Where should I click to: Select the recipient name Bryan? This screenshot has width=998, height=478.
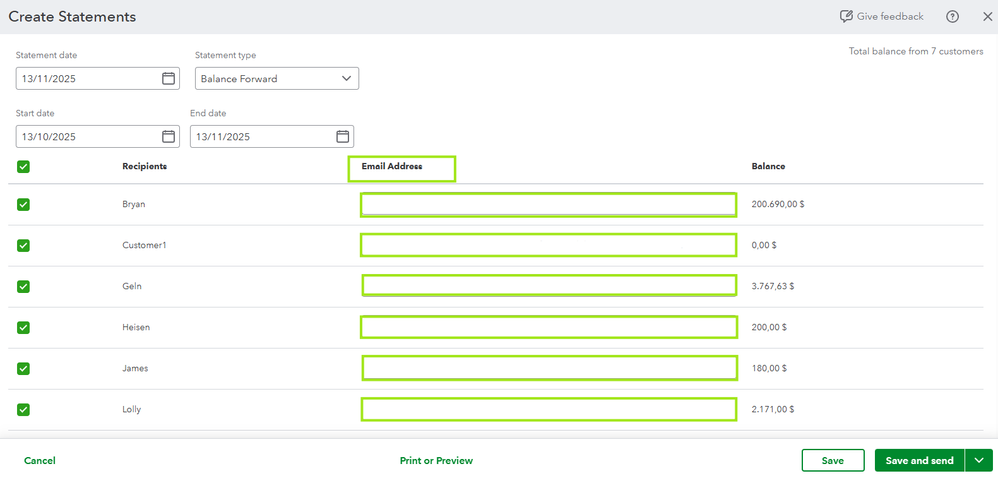click(x=132, y=204)
